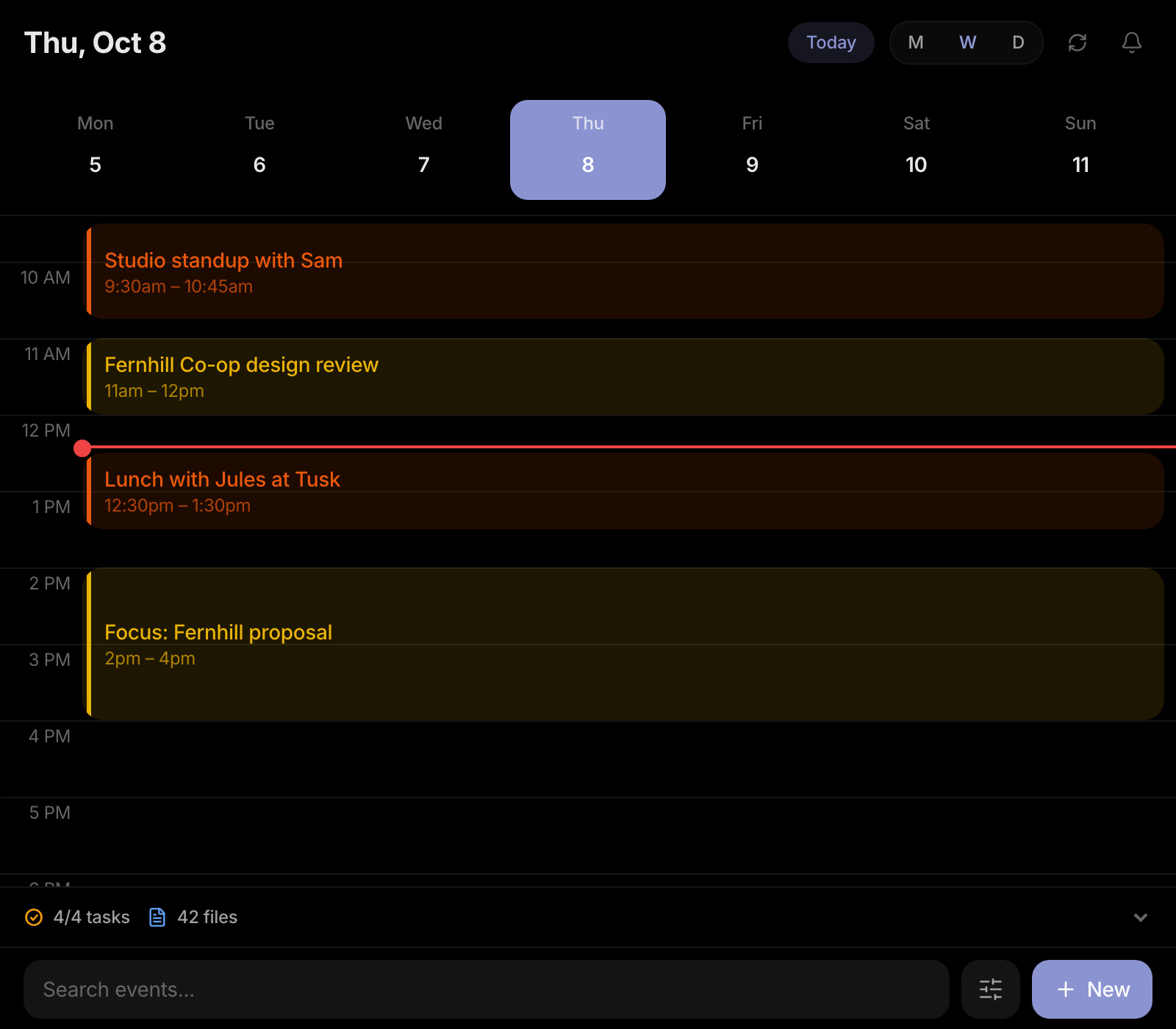The image size is (1176, 1029).
Task: Click the 11am – 12pm time text
Action: pyautogui.click(x=154, y=391)
